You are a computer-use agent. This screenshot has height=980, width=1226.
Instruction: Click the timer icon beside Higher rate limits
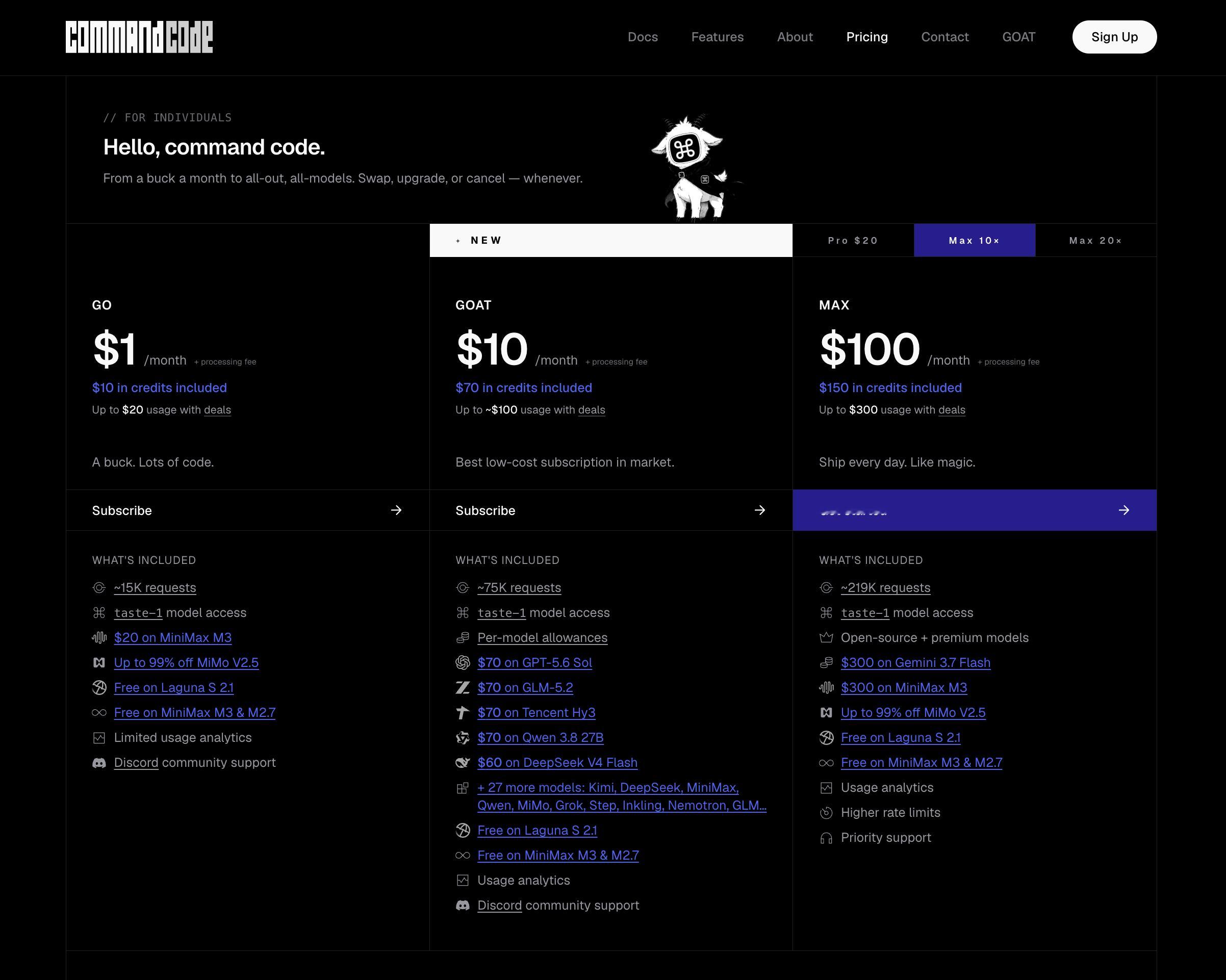[826, 813]
